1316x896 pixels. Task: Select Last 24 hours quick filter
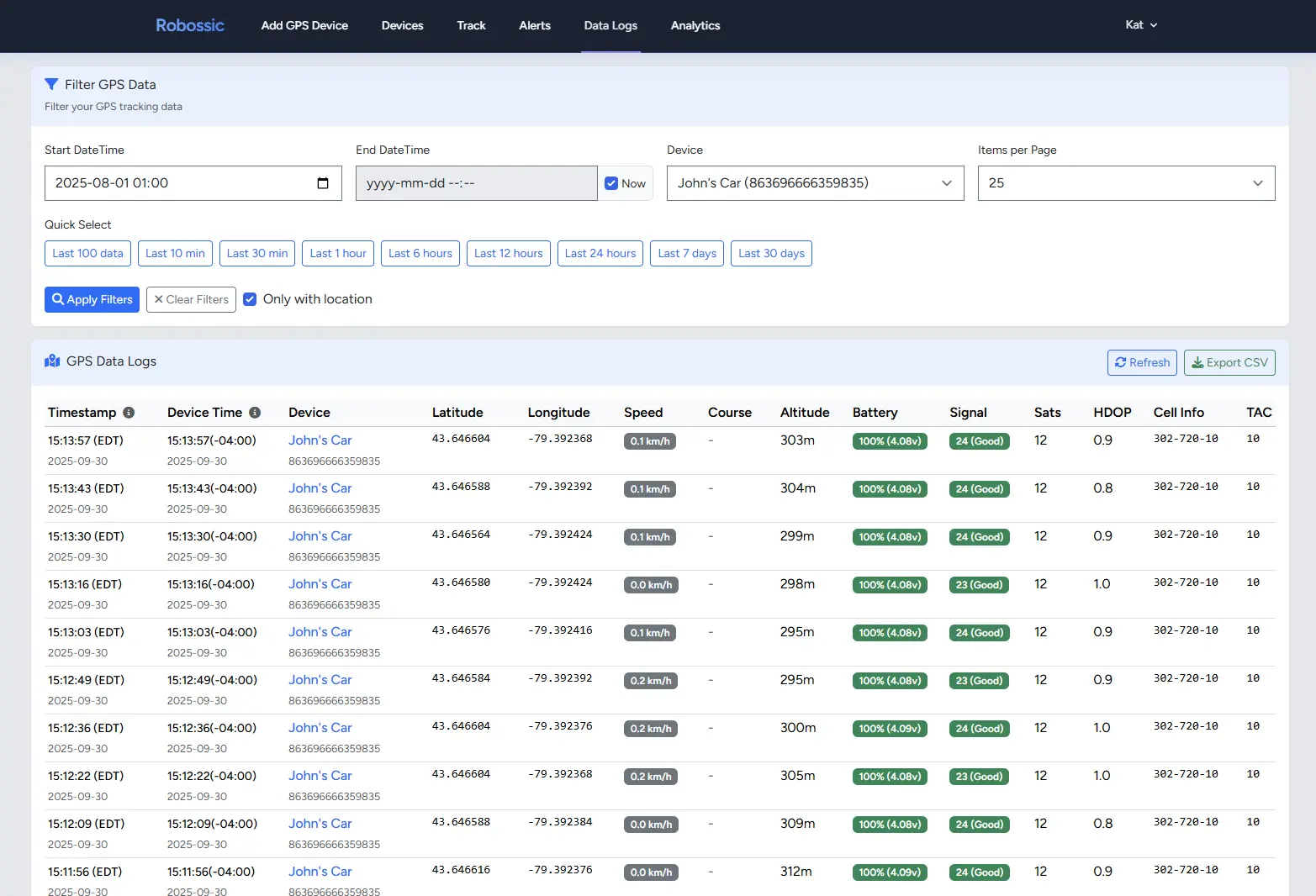point(600,254)
